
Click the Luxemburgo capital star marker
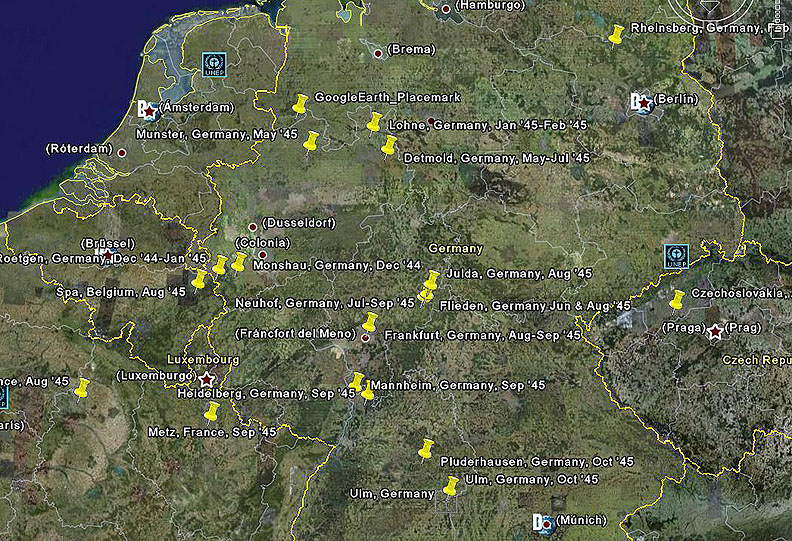(207, 379)
